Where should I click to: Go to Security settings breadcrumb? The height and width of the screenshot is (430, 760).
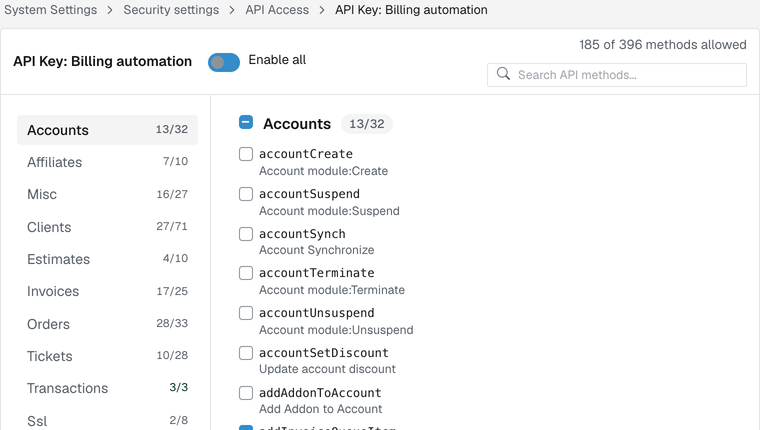171,10
